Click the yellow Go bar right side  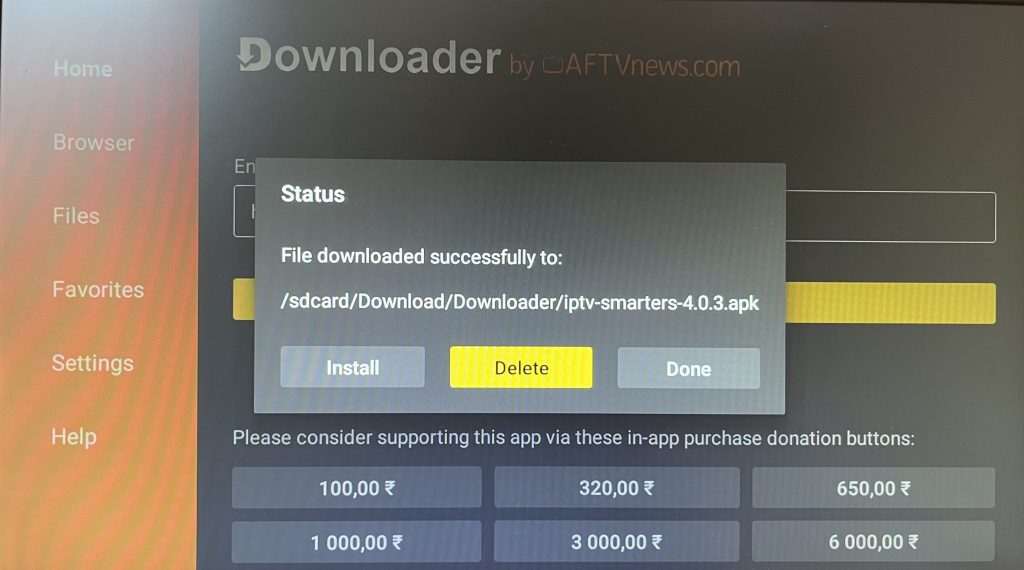(891, 303)
